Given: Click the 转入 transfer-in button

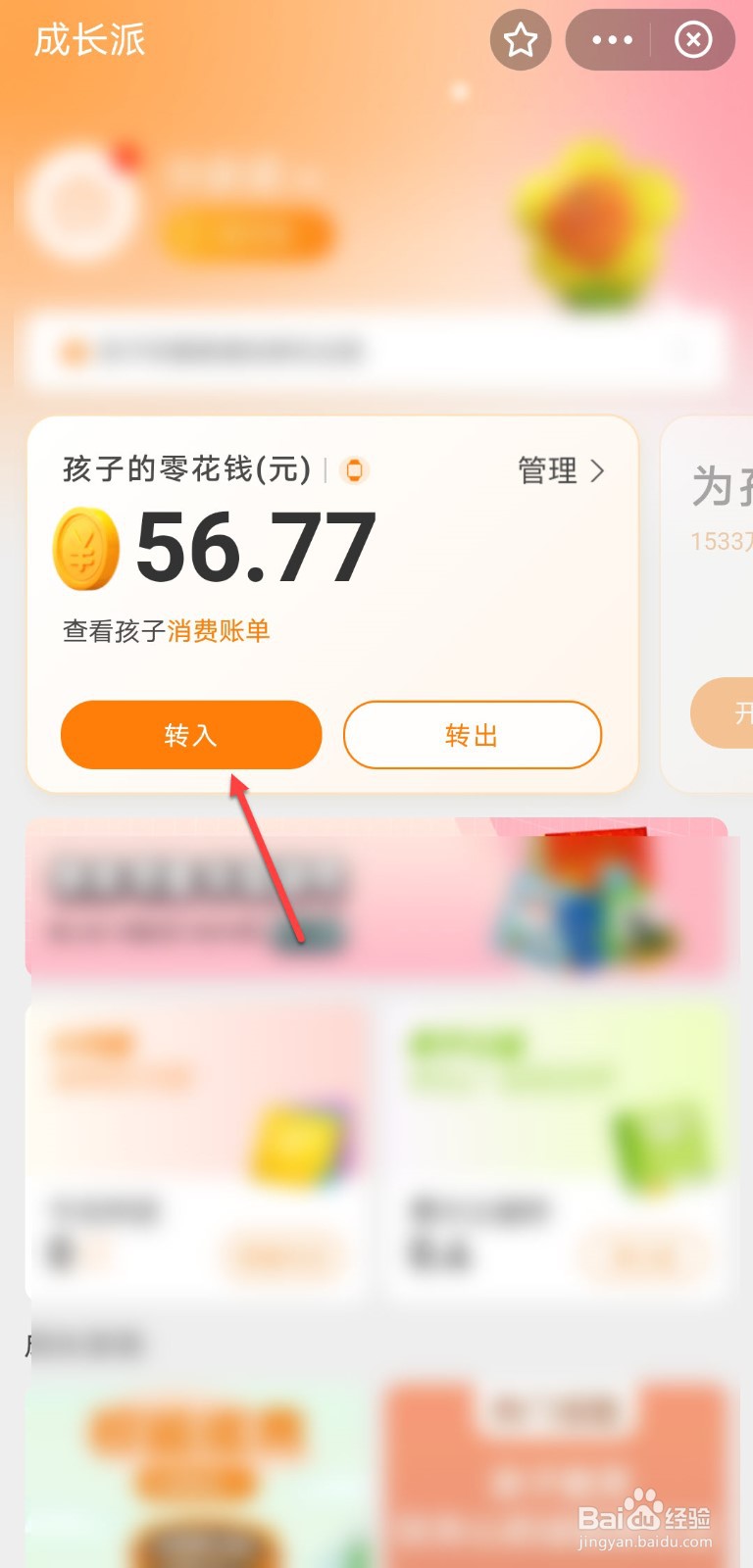Looking at the screenshot, I should 191,735.
